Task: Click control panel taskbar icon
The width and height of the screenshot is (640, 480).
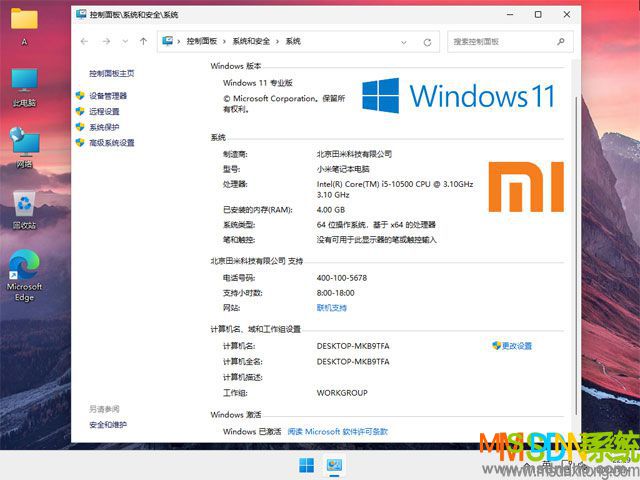Action: click(334, 465)
